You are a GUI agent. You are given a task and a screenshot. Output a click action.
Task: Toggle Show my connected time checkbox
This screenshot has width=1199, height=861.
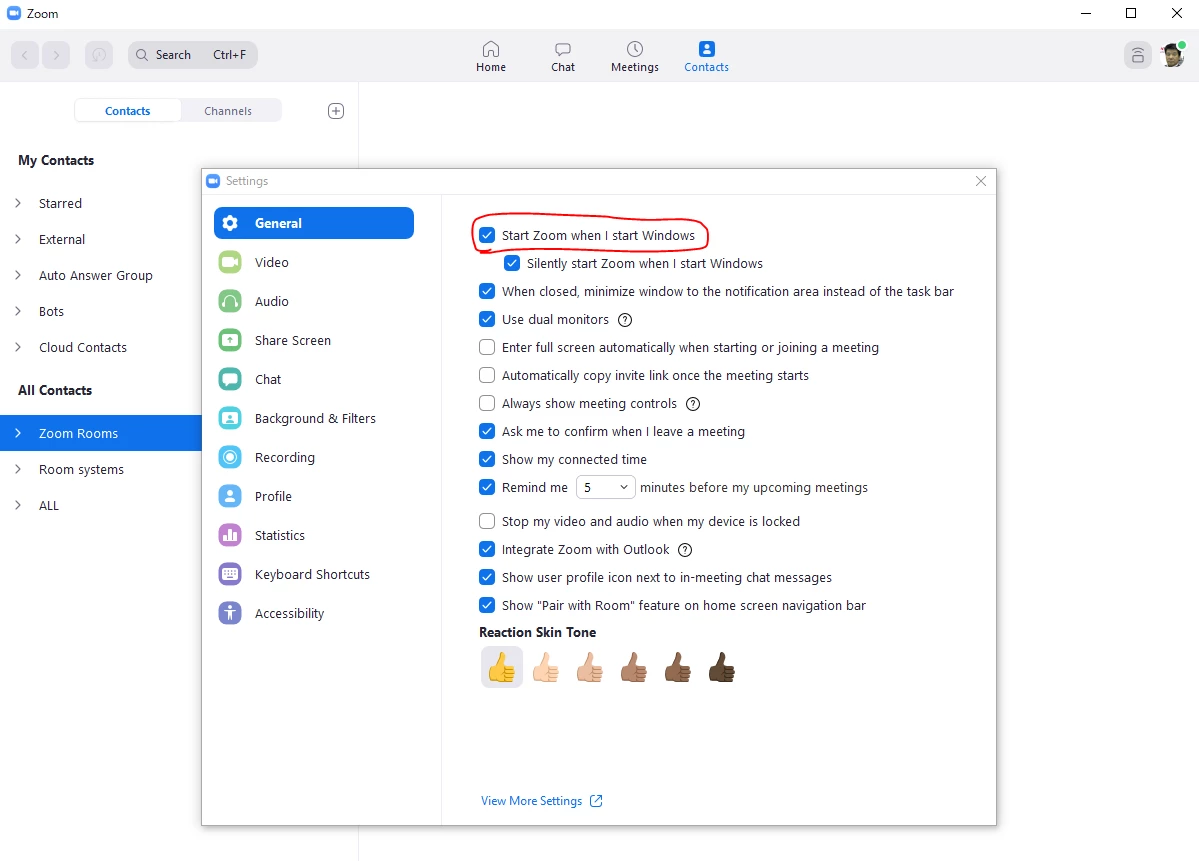(x=487, y=459)
